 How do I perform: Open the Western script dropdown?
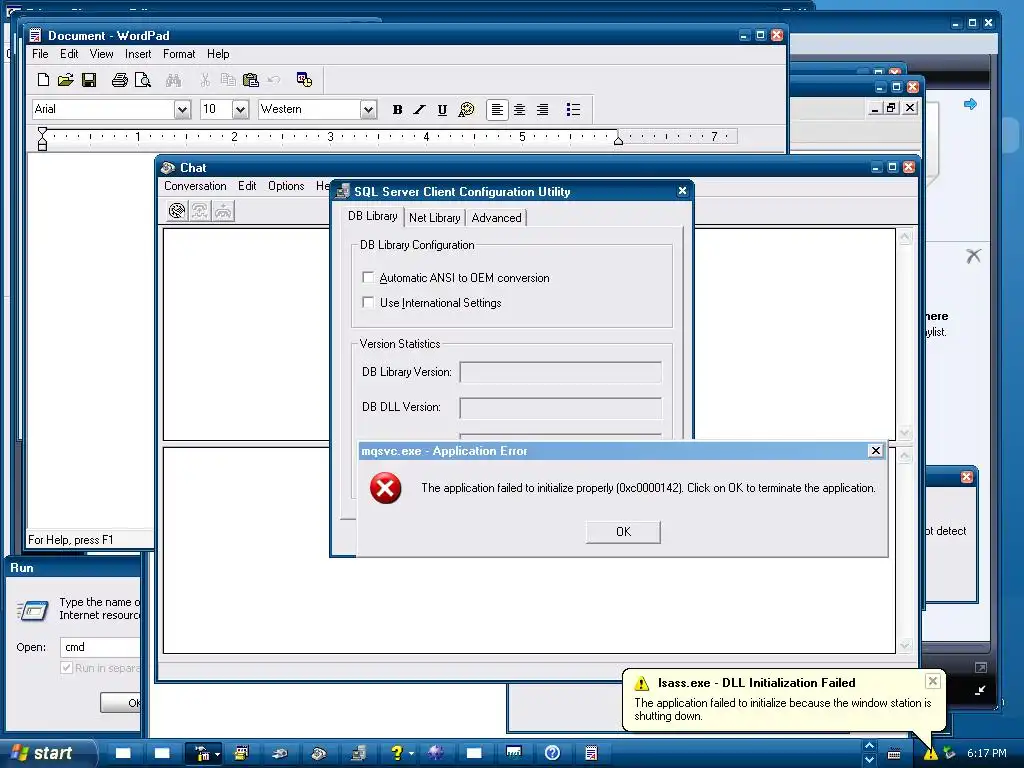(368, 110)
